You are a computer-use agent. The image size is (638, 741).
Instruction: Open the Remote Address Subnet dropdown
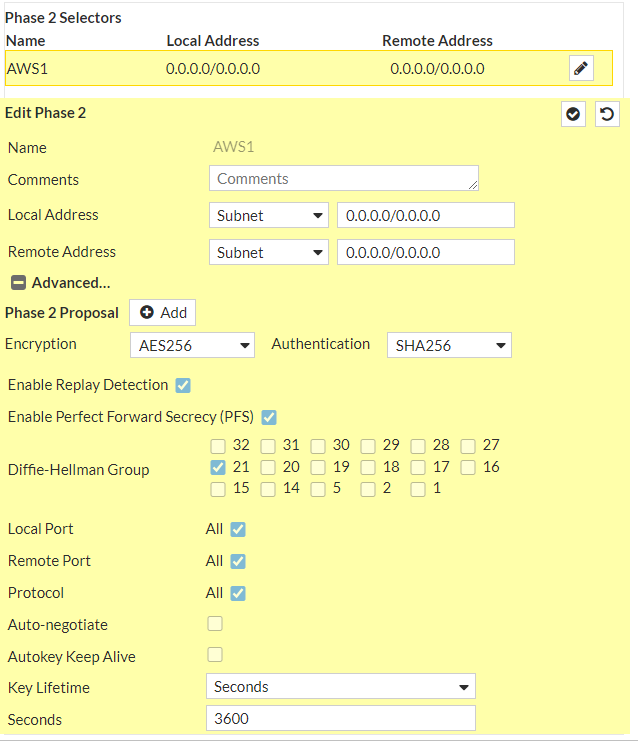click(269, 252)
